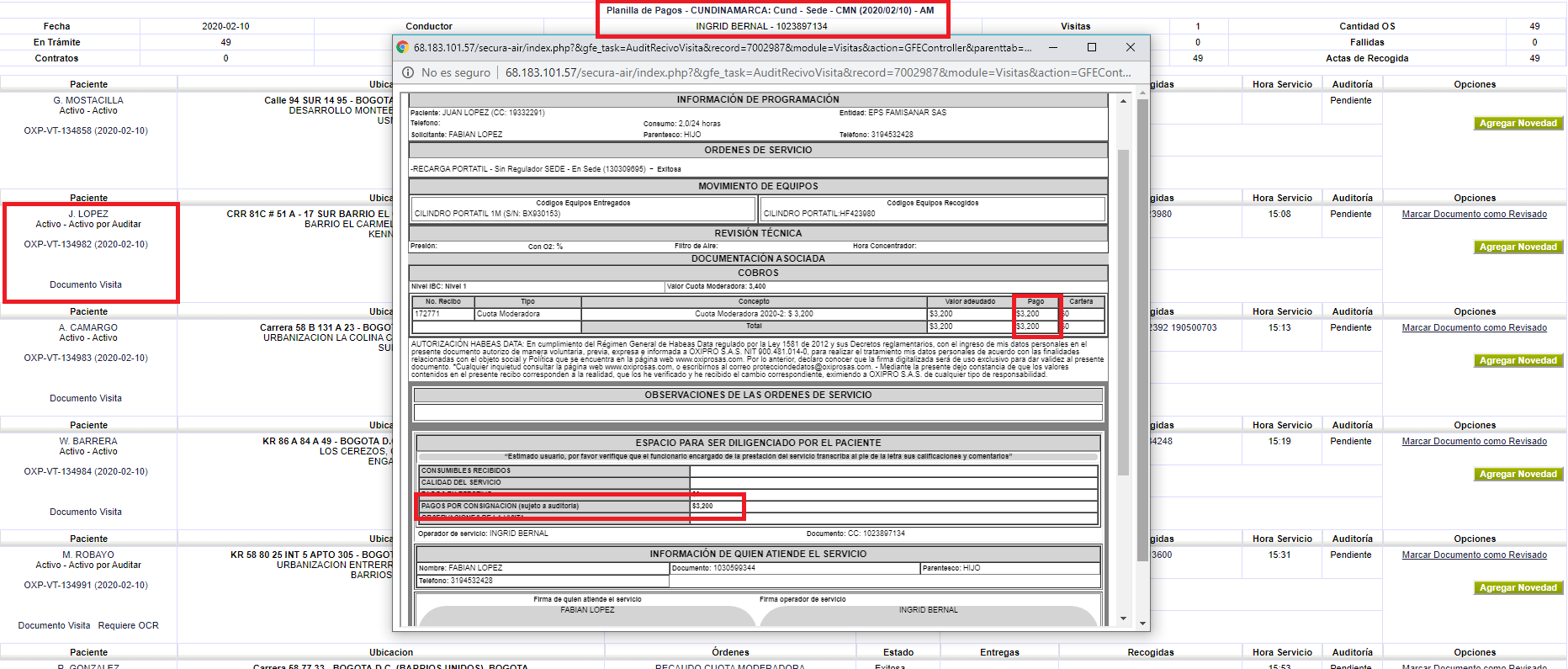This screenshot has width=1568, height=669.
Task: Click the Chrome icon in popup title bar
Action: (x=403, y=48)
